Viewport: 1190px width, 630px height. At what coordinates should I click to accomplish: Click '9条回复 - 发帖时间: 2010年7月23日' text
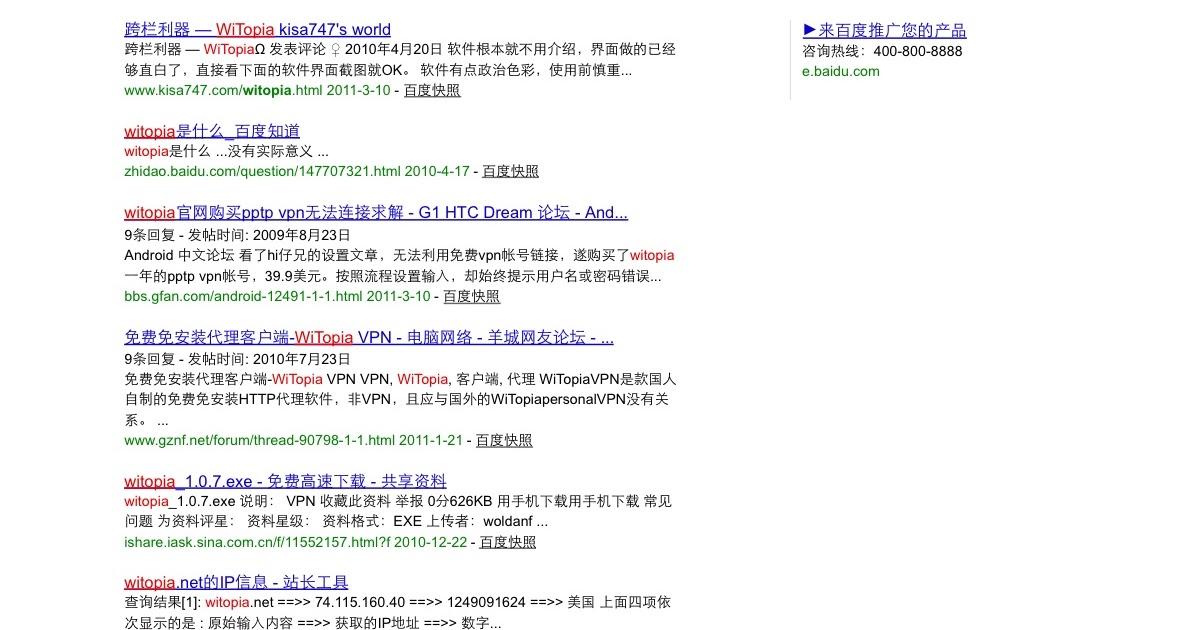point(238,359)
